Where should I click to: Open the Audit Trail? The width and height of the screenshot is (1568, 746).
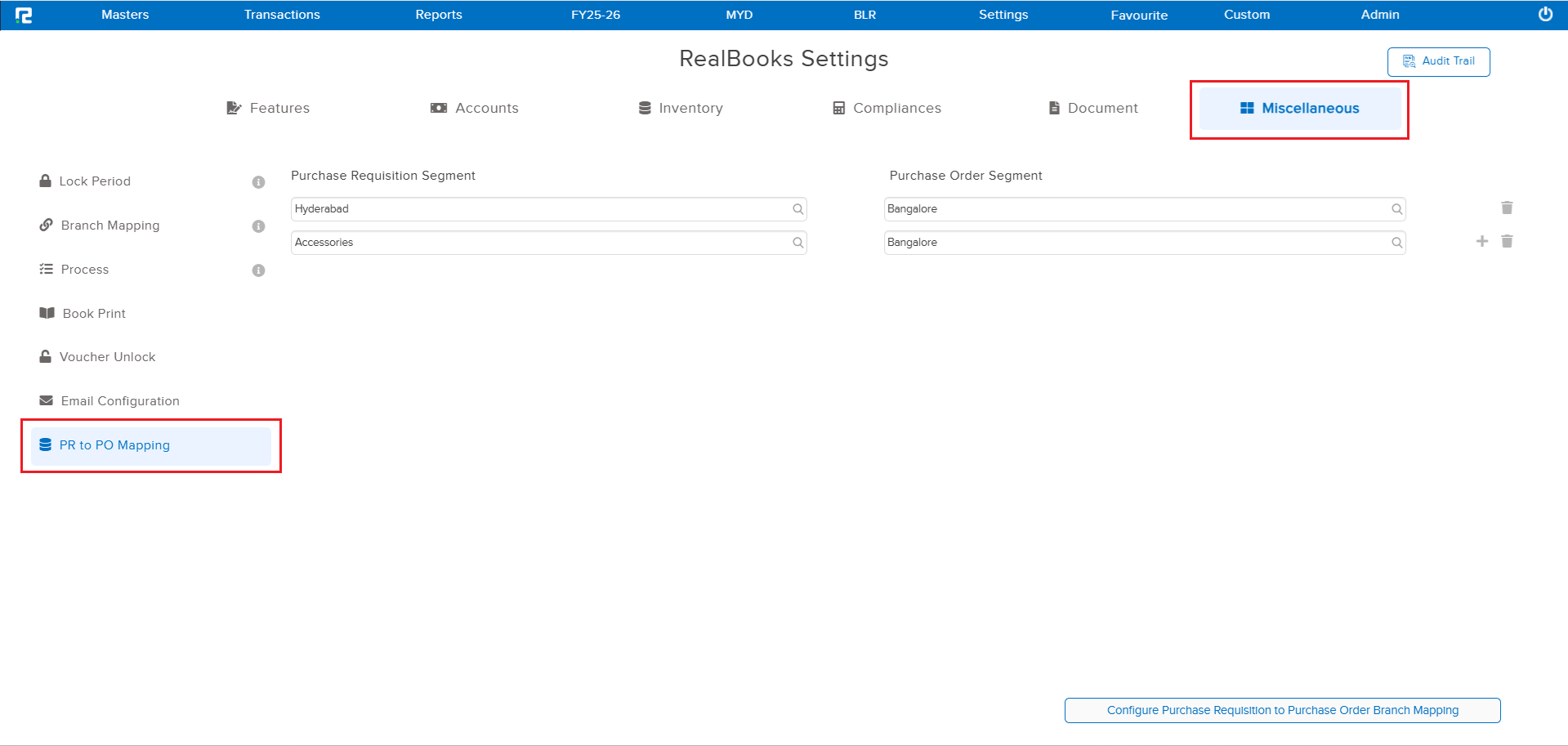pyautogui.click(x=1438, y=61)
